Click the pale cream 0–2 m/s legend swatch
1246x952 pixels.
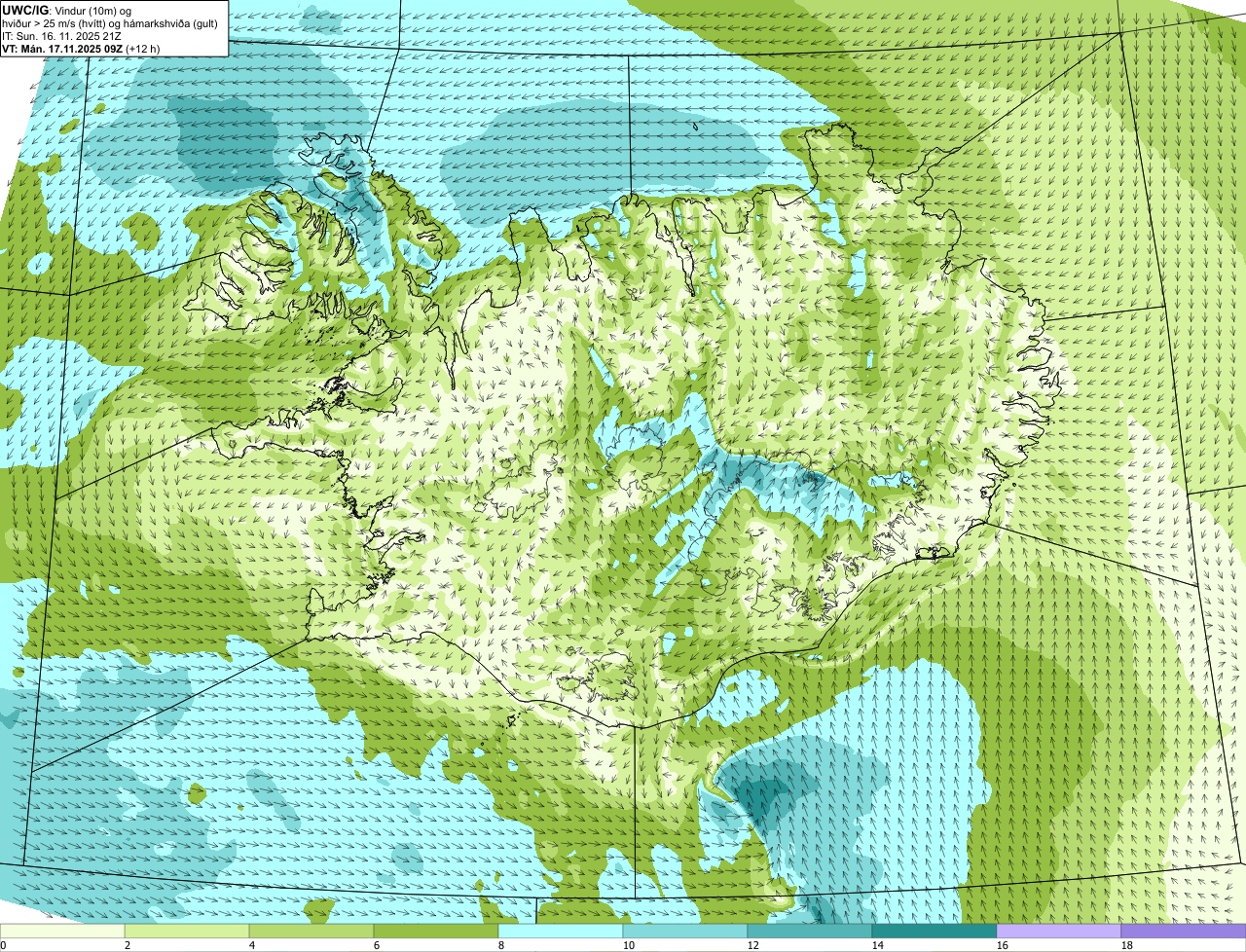[62, 932]
